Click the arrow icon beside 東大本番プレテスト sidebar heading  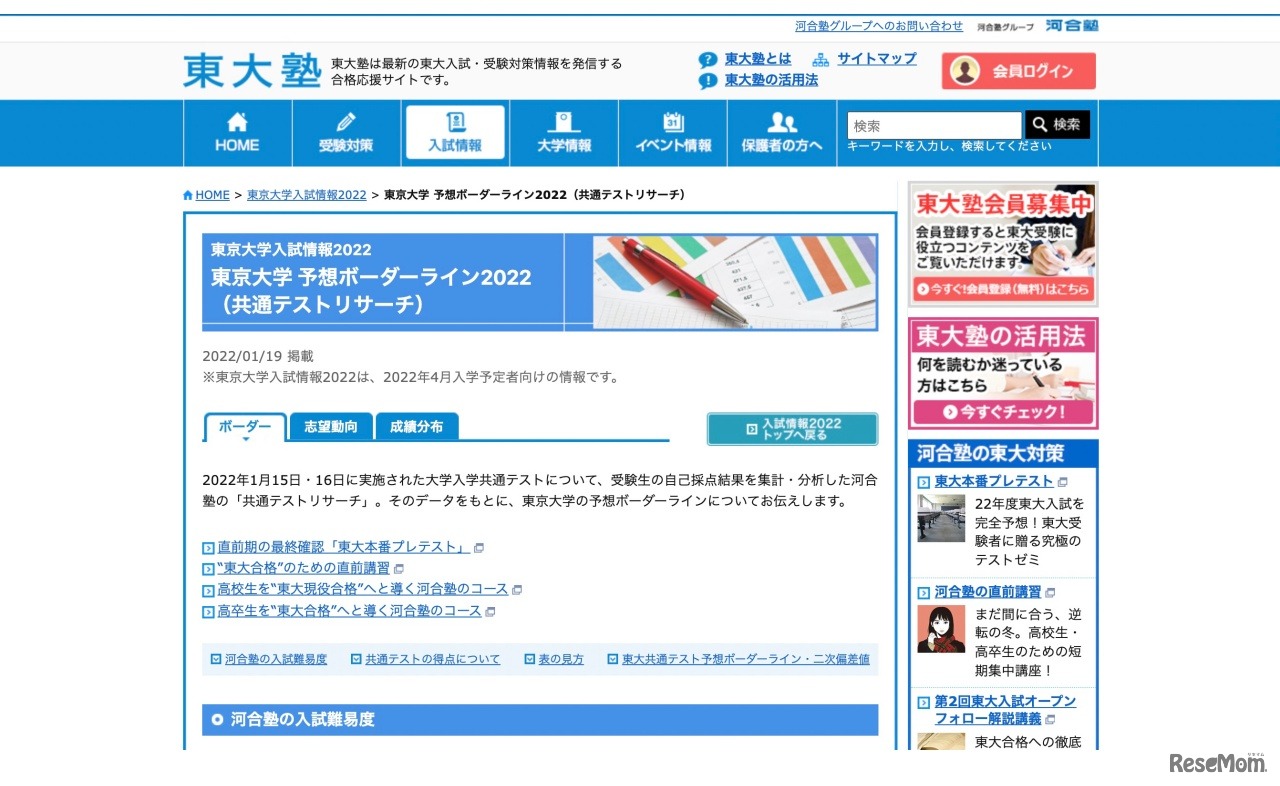pos(924,482)
